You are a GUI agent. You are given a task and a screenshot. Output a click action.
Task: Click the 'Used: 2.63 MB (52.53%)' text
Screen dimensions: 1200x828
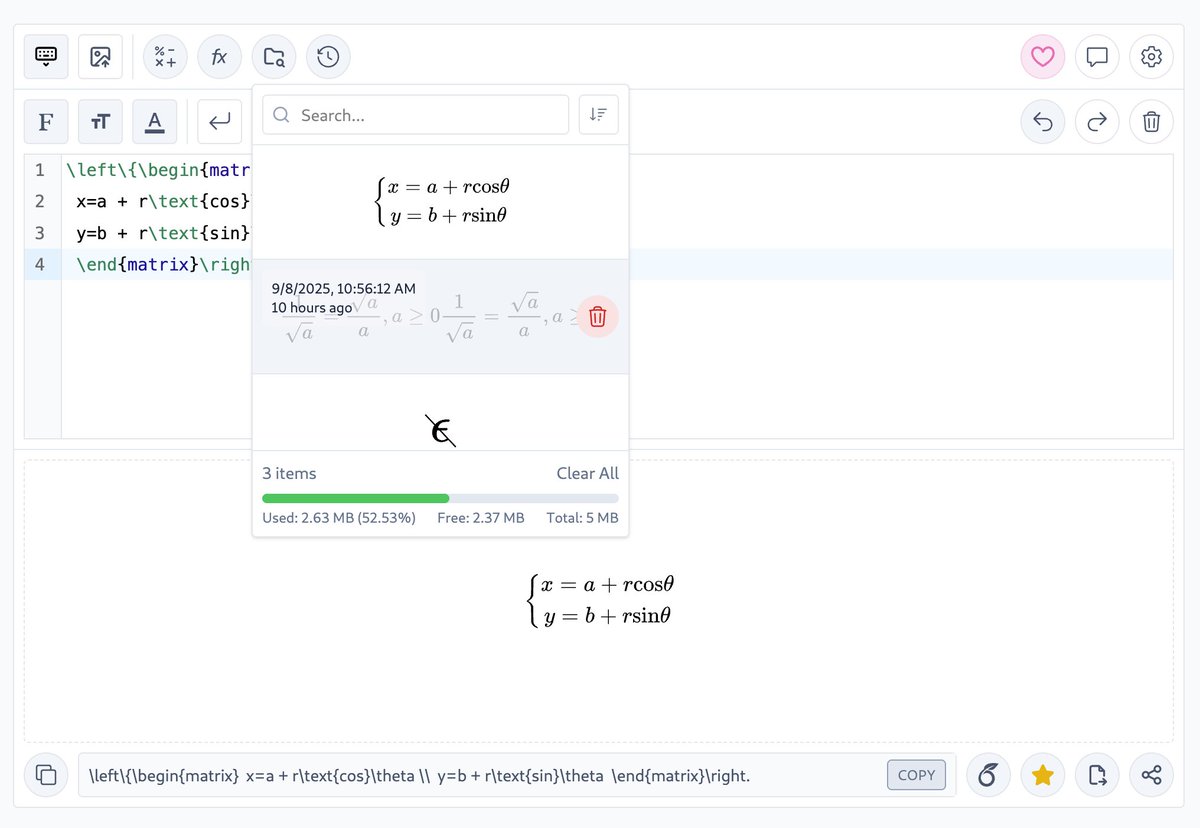339,518
